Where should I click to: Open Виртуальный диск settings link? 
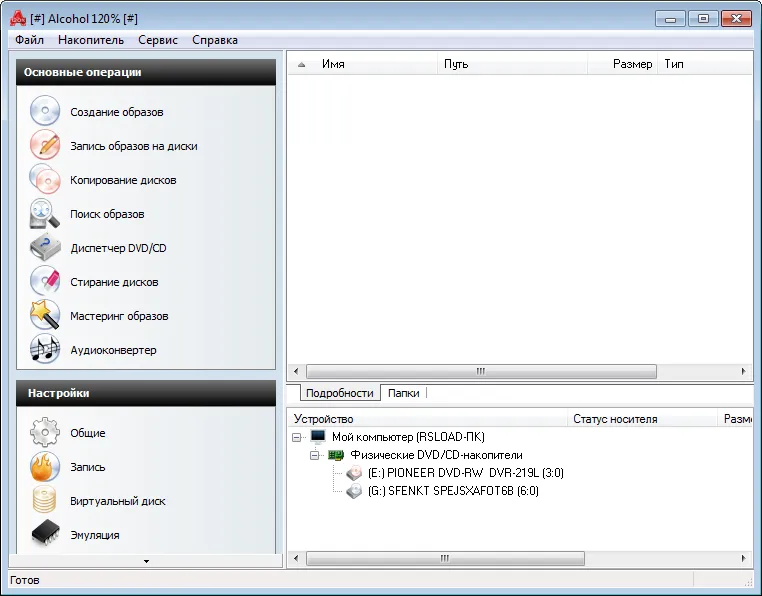coord(118,501)
